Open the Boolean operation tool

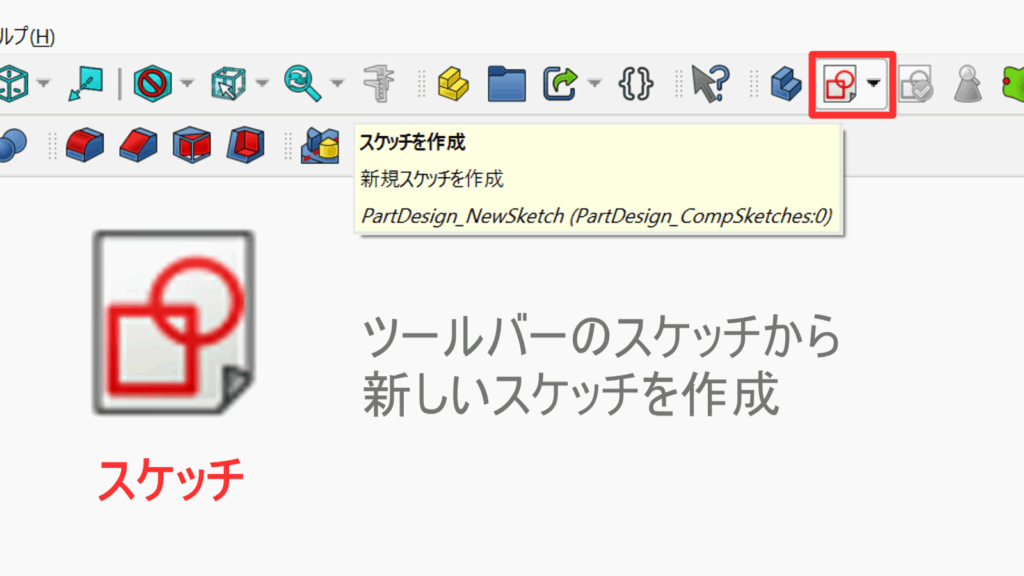(322, 147)
